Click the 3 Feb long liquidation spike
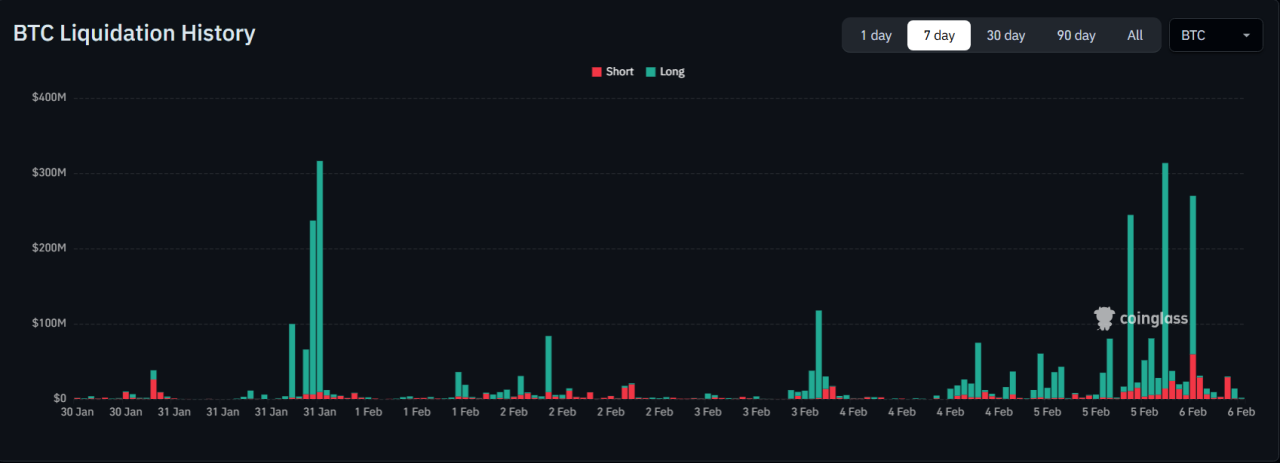 click(x=819, y=350)
